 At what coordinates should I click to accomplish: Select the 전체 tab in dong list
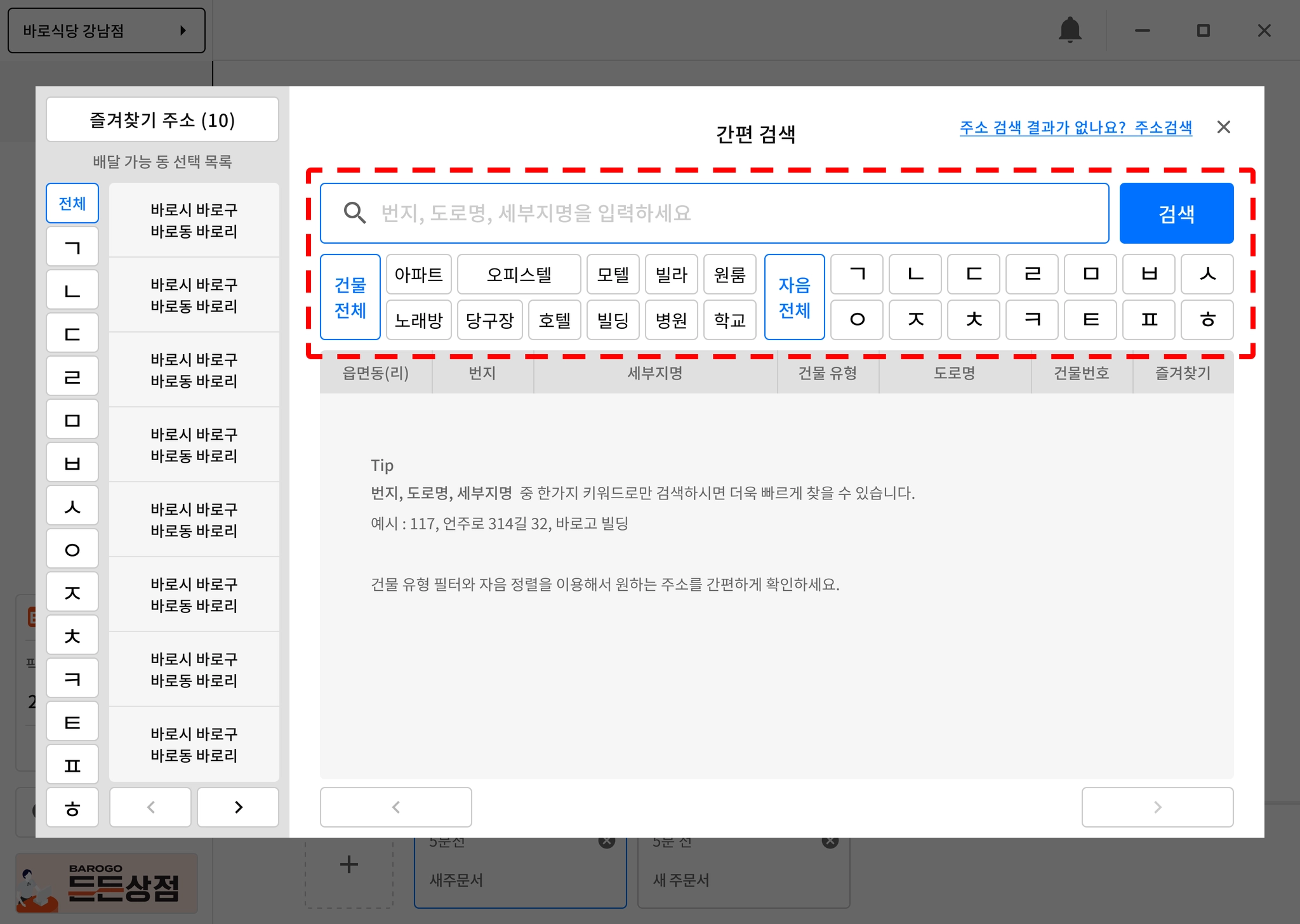pyautogui.click(x=72, y=203)
